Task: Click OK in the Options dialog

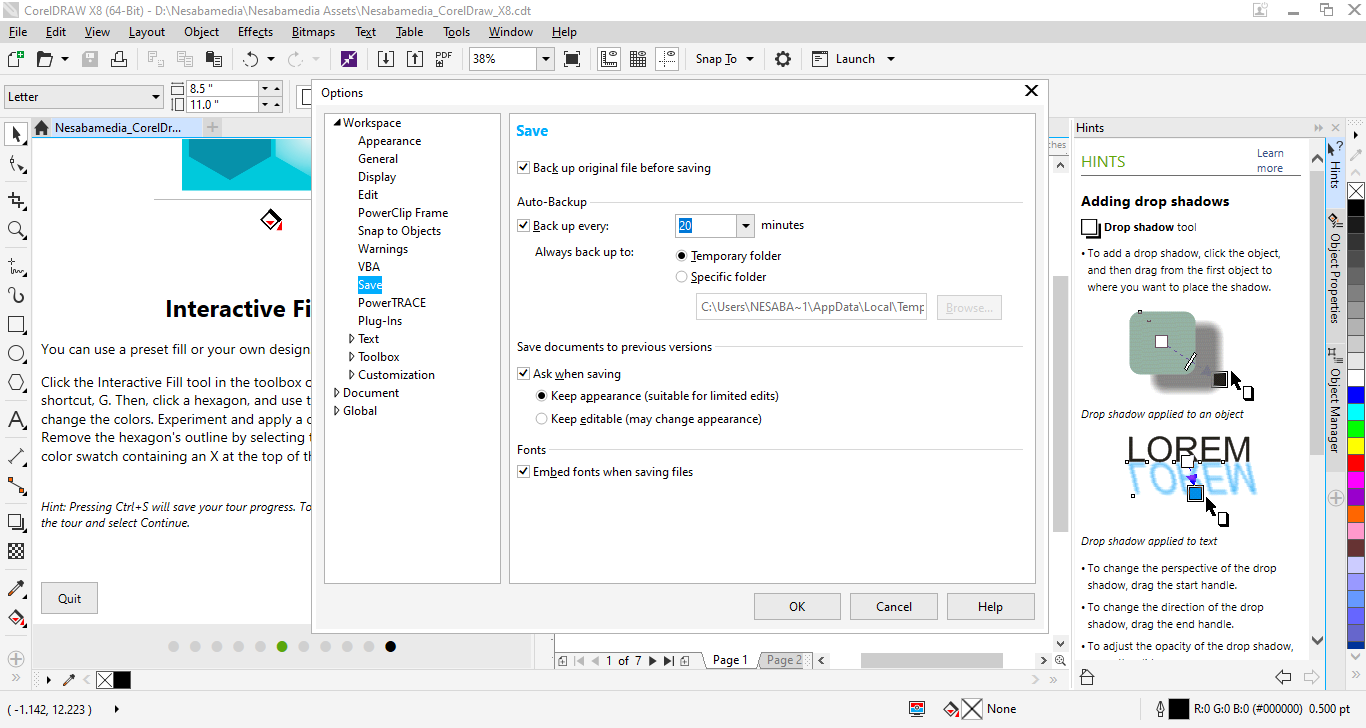Action: point(797,606)
